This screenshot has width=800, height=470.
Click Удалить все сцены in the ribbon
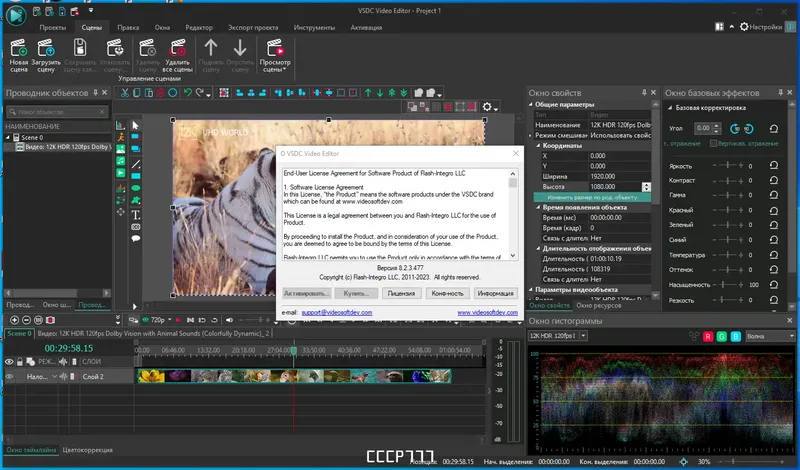179,48
